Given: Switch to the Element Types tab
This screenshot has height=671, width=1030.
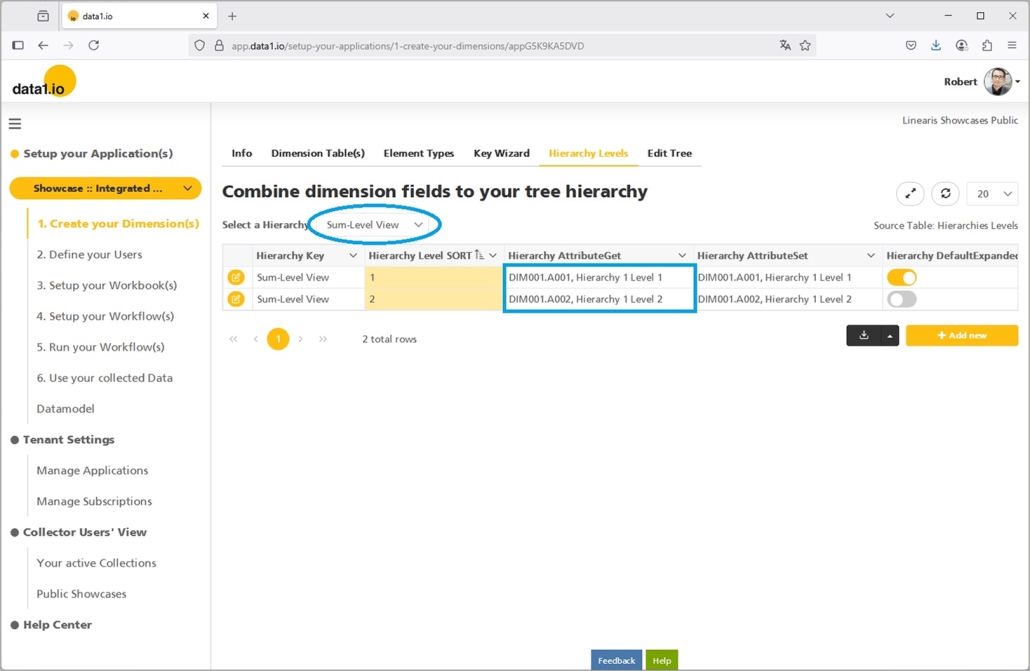Looking at the screenshot, I should click(419, 153).
